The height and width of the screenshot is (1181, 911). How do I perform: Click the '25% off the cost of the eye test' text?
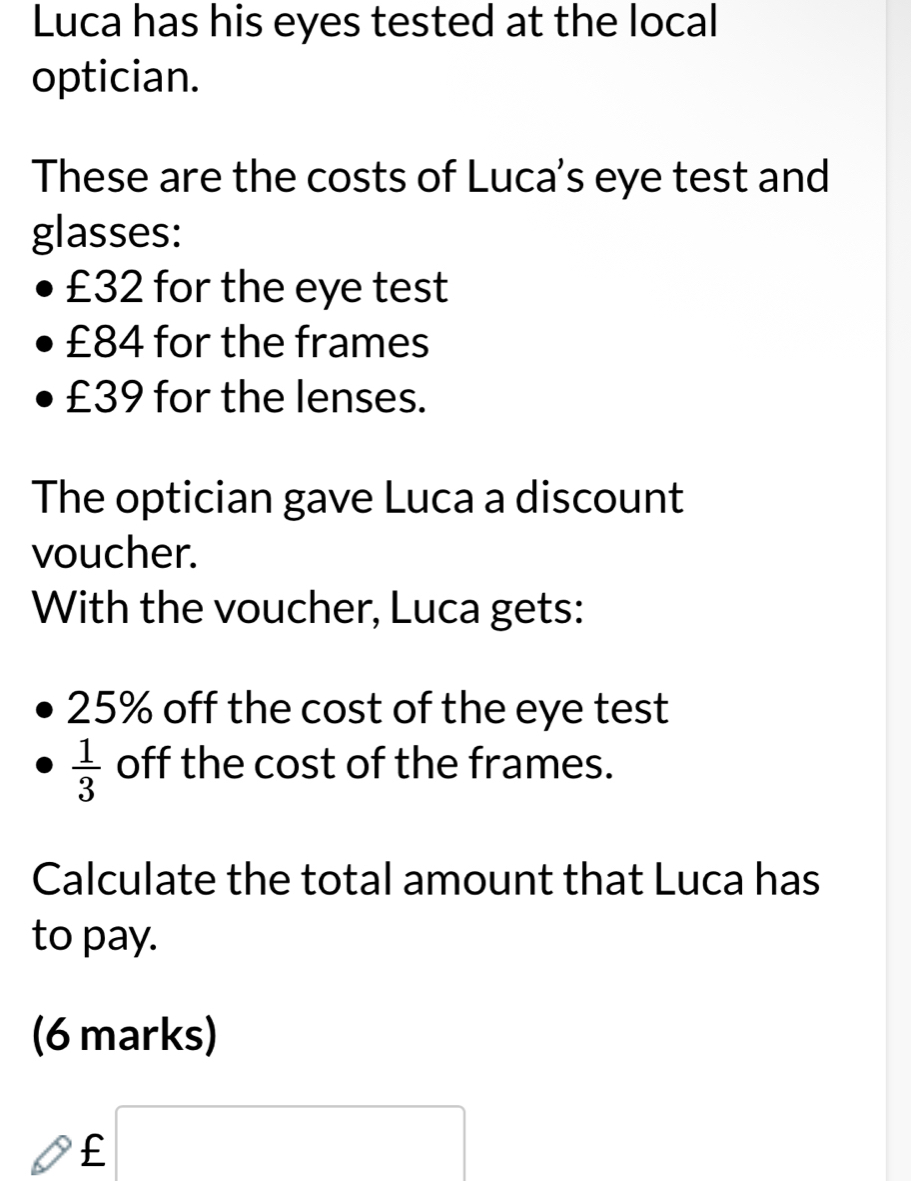coord(367,708)
